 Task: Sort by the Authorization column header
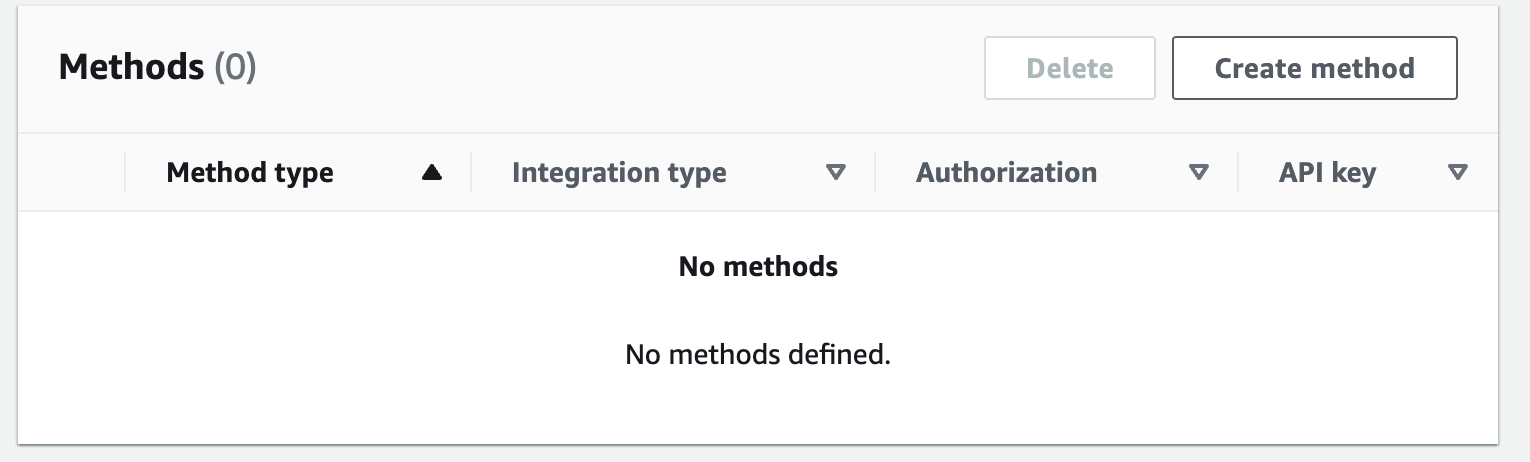[x=1006, y=172]
